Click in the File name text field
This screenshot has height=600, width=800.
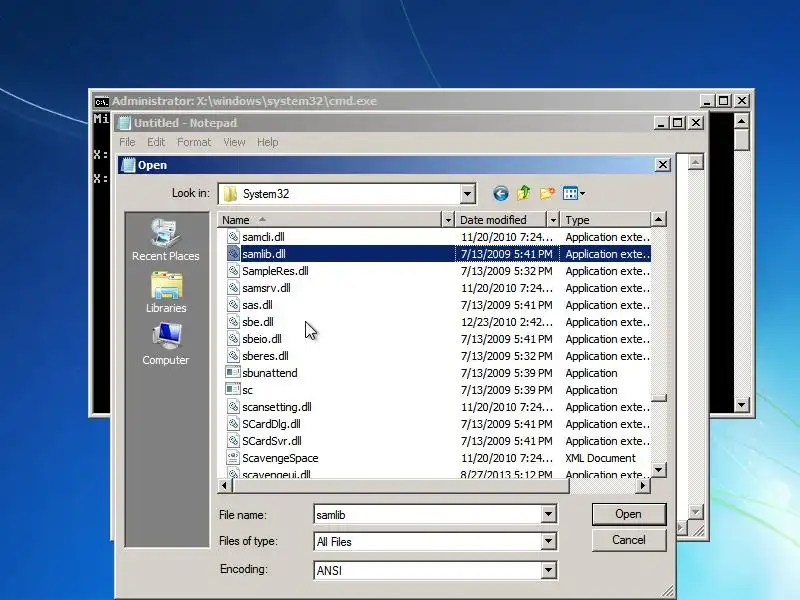[x=428, y=514]
